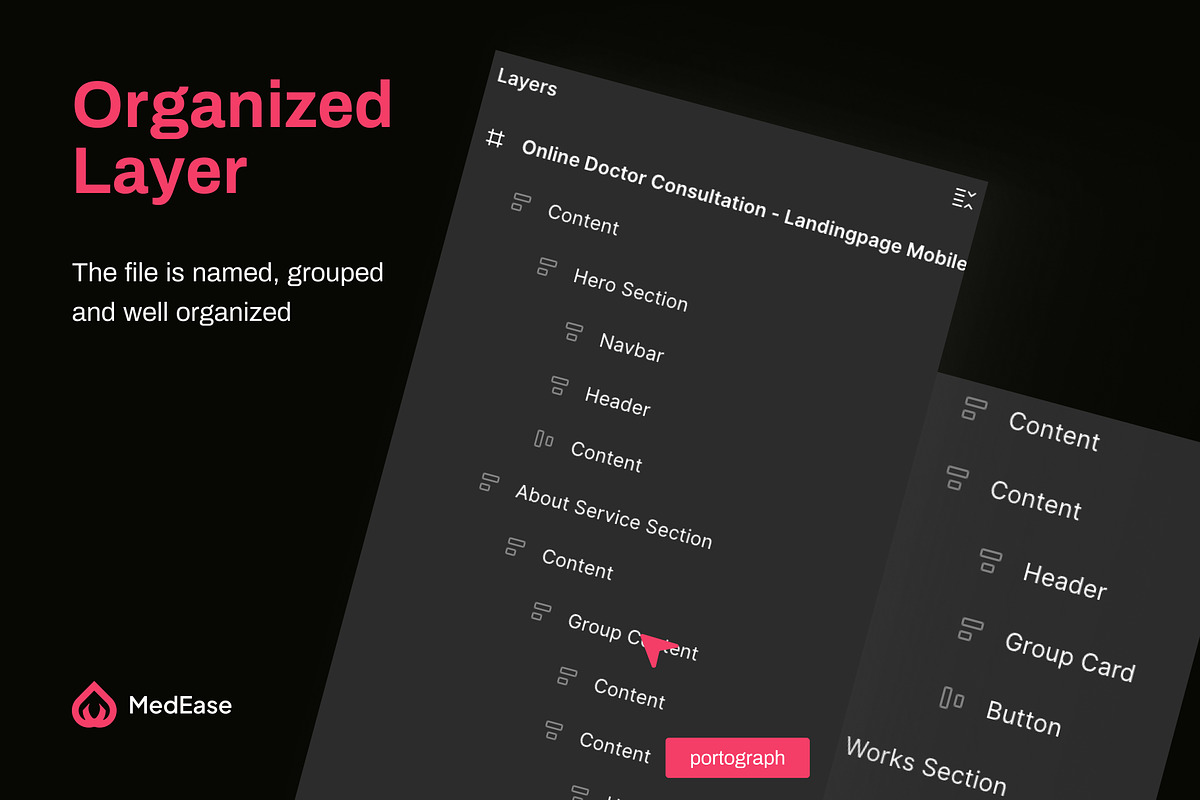Viewport: 1200px width, 800px height.
Task: Select the Hero Section layer
Action: pos(630,290)
